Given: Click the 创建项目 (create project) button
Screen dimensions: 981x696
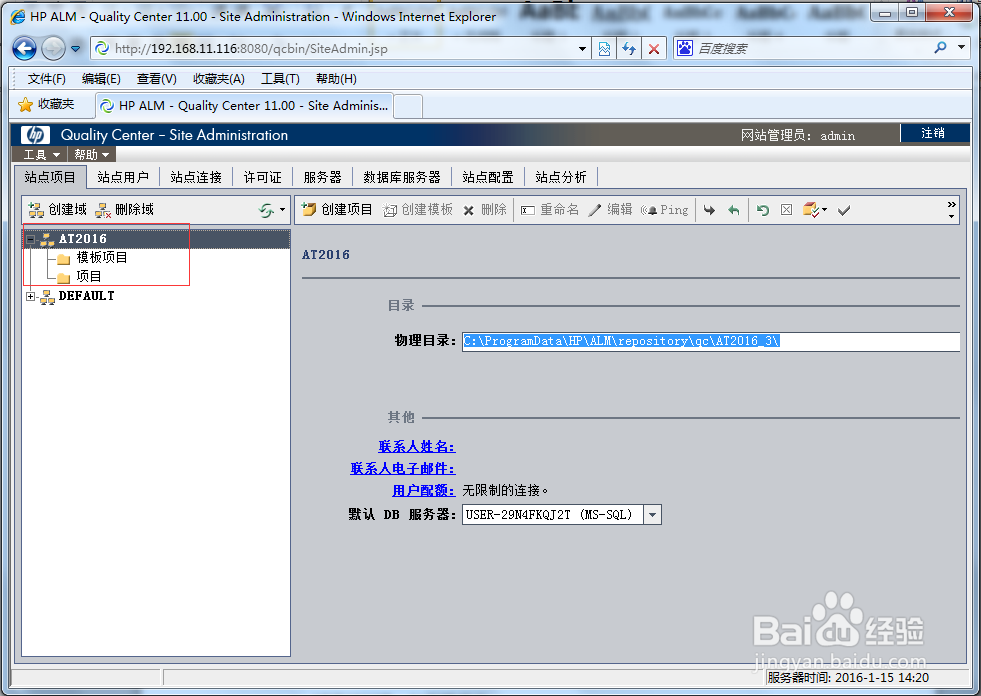Looking at the screenshot, I should click(x=337, y=210).
